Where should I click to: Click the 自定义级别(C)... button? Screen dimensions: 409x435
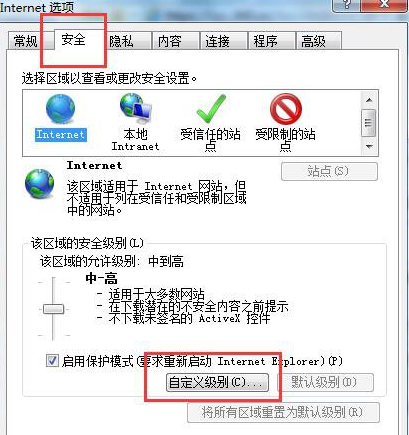tap(217, 382)
